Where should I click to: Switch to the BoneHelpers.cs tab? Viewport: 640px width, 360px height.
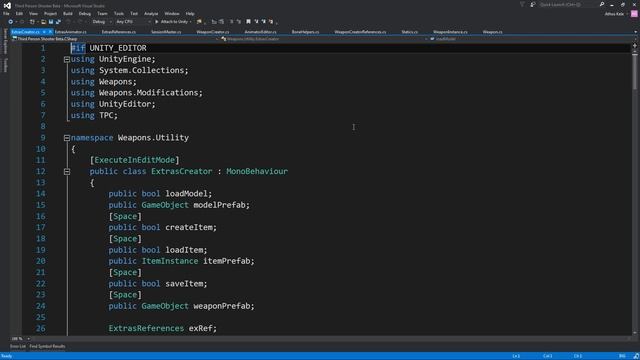pyautogui.click(x=305, y=32)
